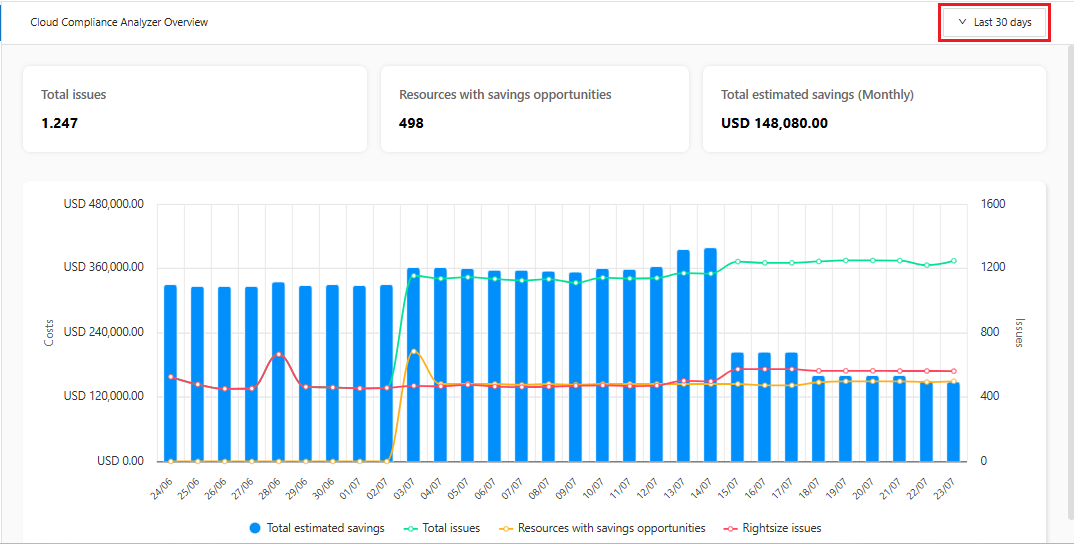The height and width of the screenshot is (544, 1074).
Task: Click the green Total issues legend marker
Action: coord(409,528)
